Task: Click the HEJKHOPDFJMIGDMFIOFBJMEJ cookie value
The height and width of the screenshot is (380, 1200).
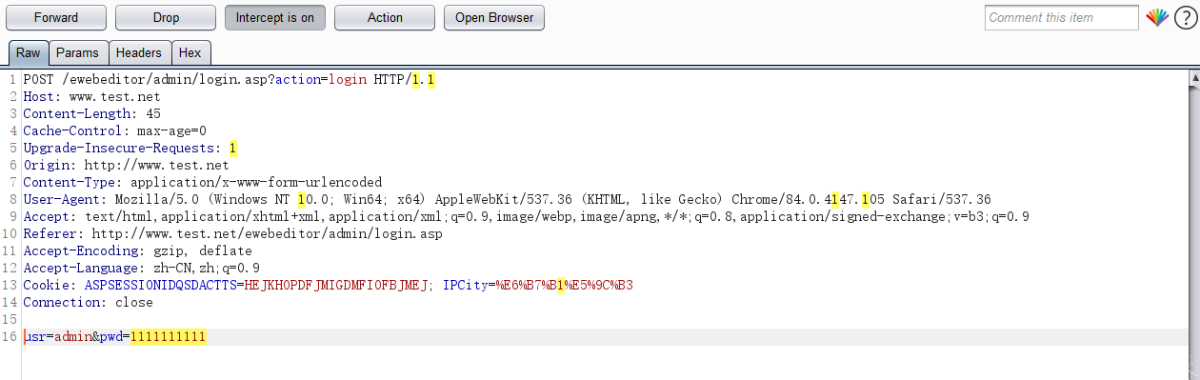Action: coord(336,285)
